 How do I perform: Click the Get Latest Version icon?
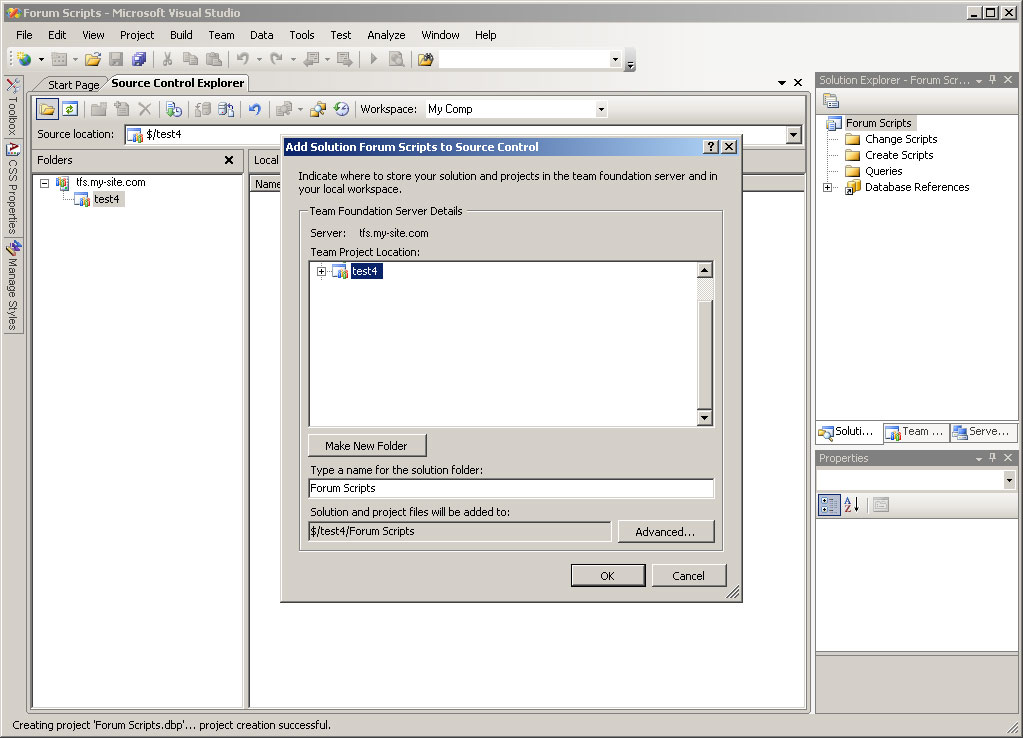(x=174, y=109)
